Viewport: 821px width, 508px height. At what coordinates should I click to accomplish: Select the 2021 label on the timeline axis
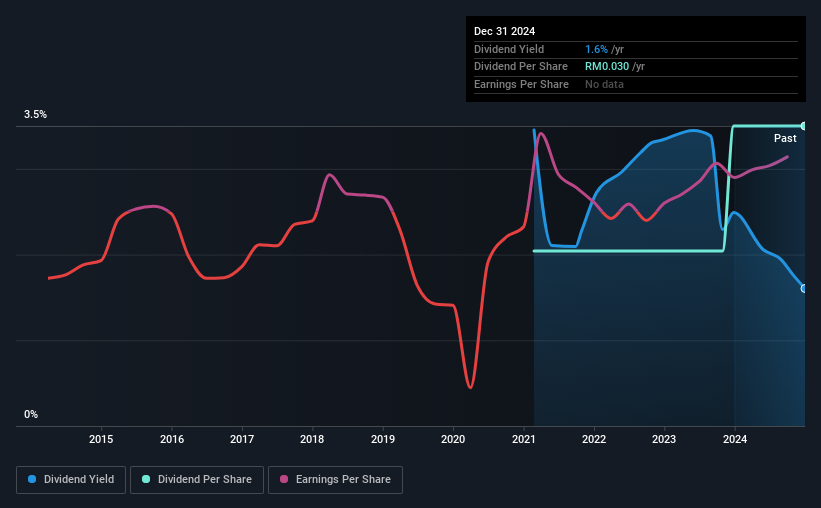(x=524, y=439)
